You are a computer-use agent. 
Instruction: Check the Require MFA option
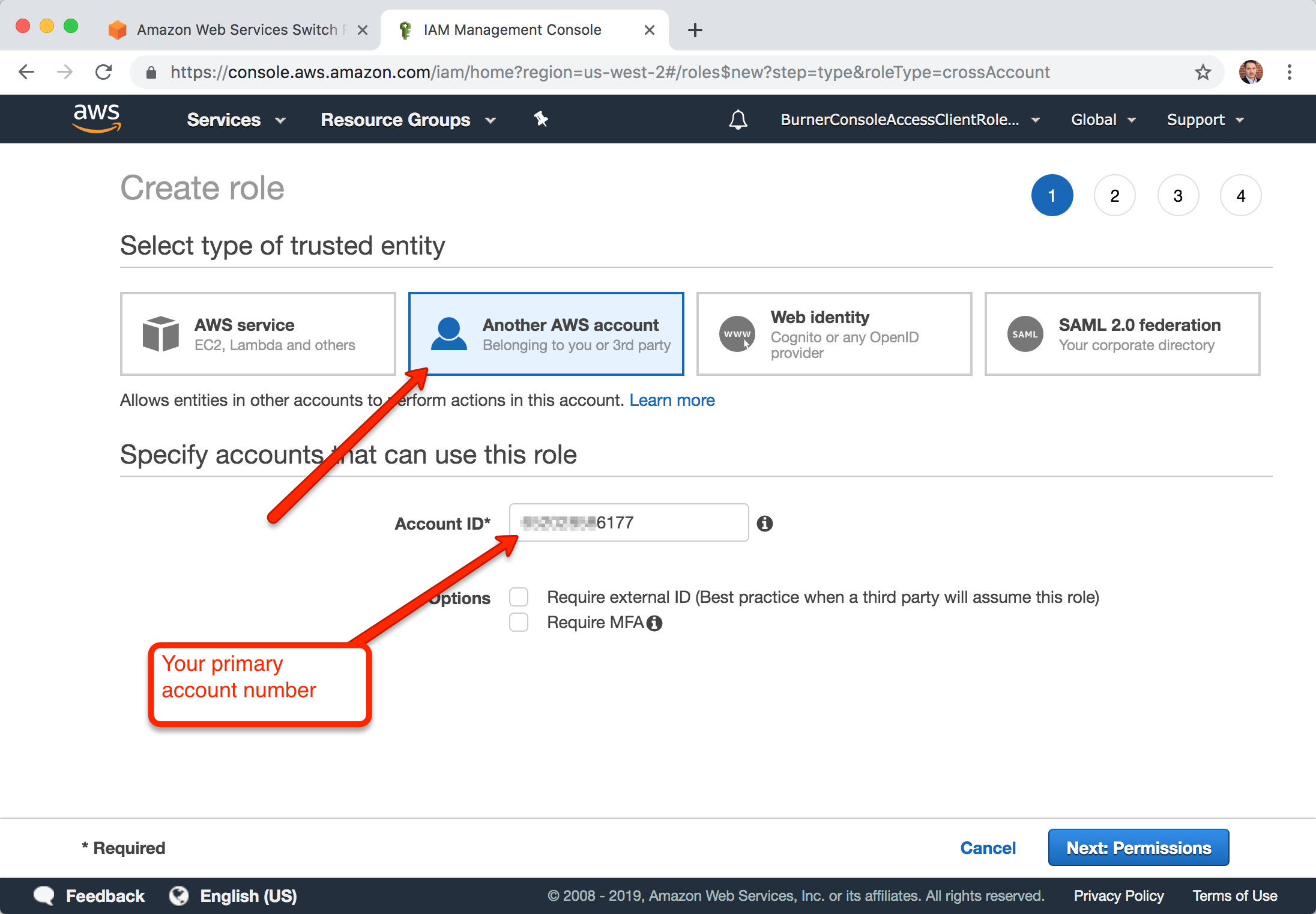(x=519, y=622)
